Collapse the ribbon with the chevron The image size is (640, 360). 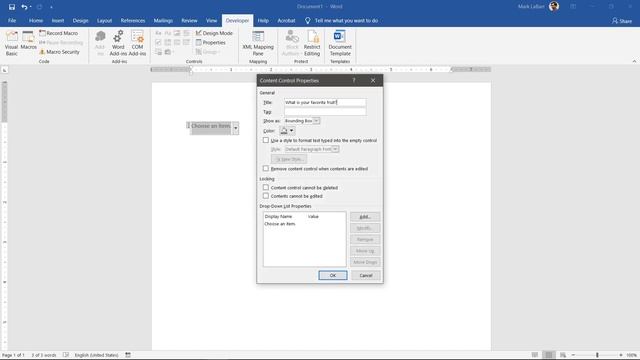[x=634, y=61]
